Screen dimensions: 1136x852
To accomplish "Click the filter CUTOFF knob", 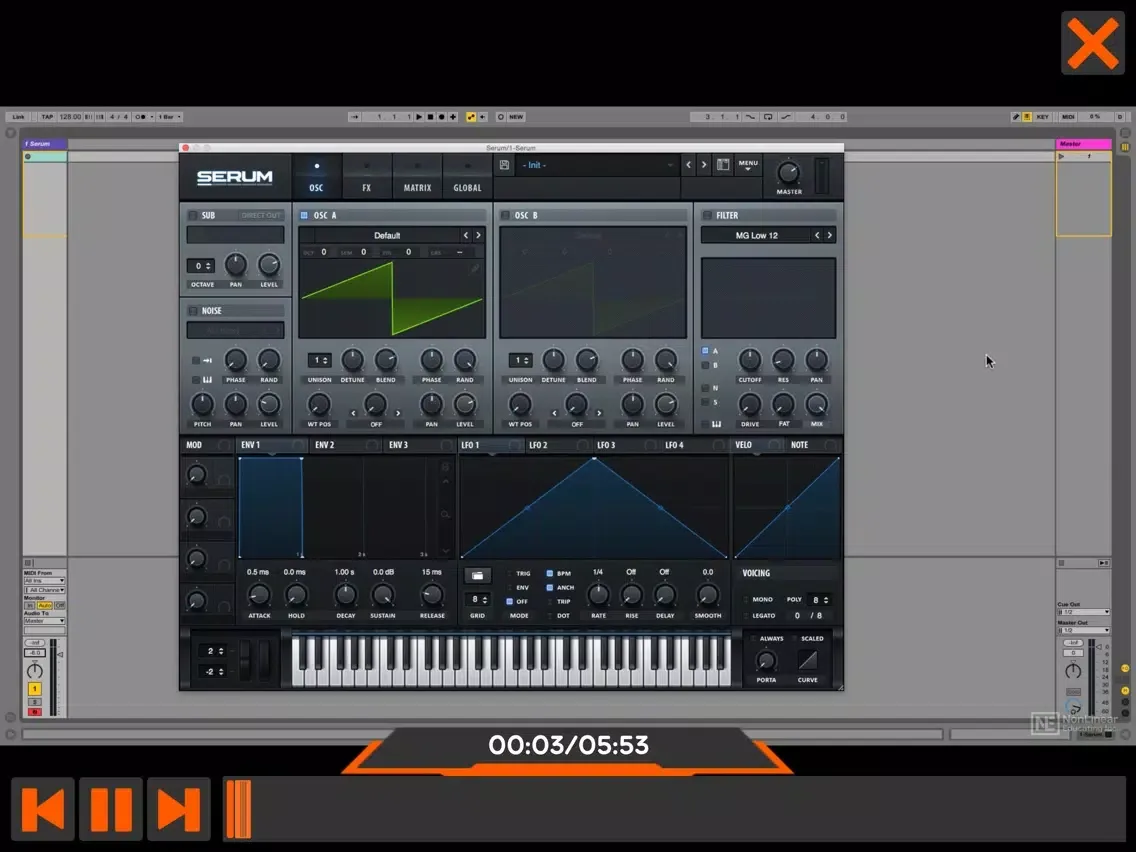I will [x=749, y=360].
